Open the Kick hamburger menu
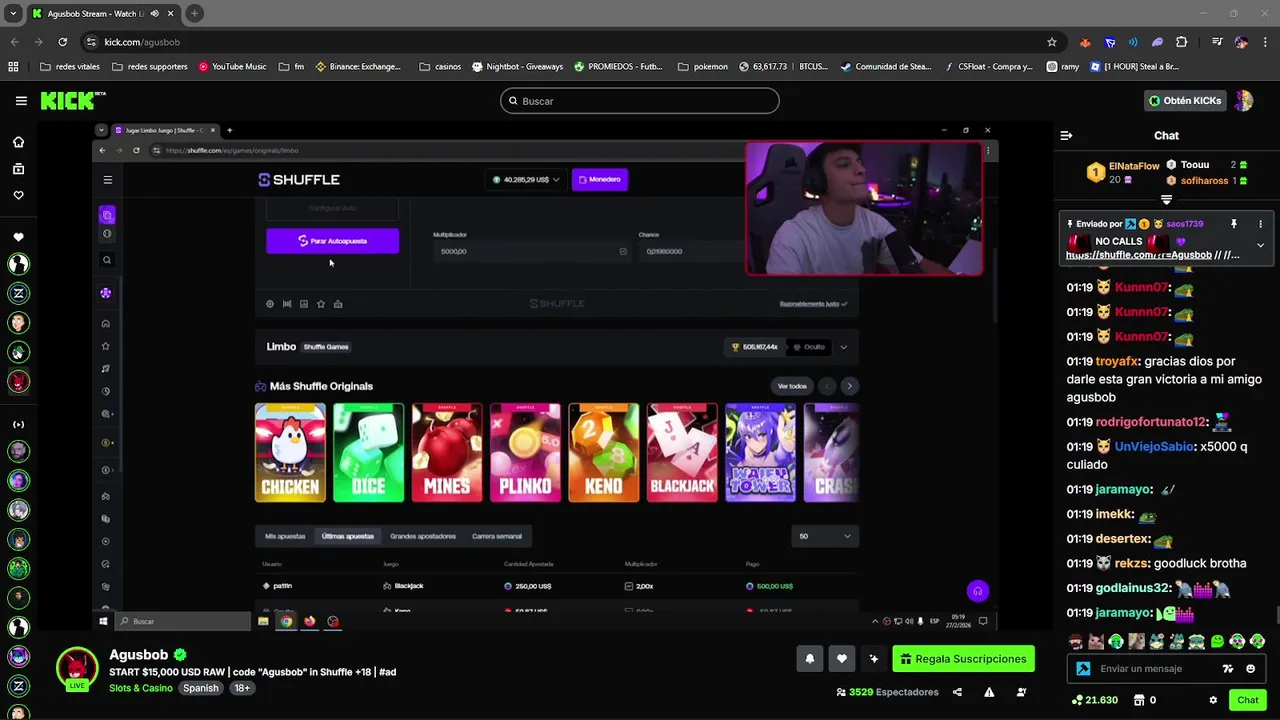This screenshot has width=1280, height=720. coord(21,101)
